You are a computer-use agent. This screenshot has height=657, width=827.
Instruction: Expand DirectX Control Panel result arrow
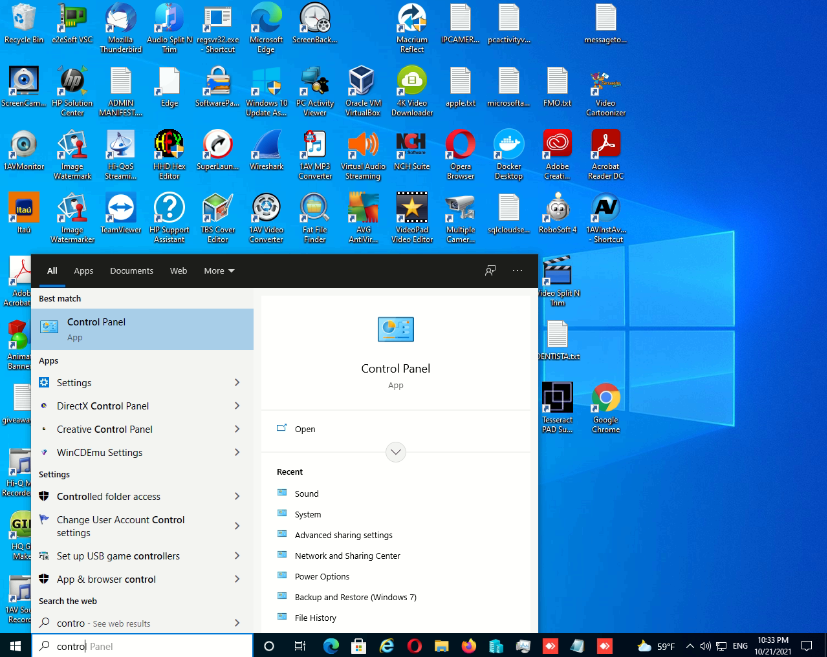[237, 406]
